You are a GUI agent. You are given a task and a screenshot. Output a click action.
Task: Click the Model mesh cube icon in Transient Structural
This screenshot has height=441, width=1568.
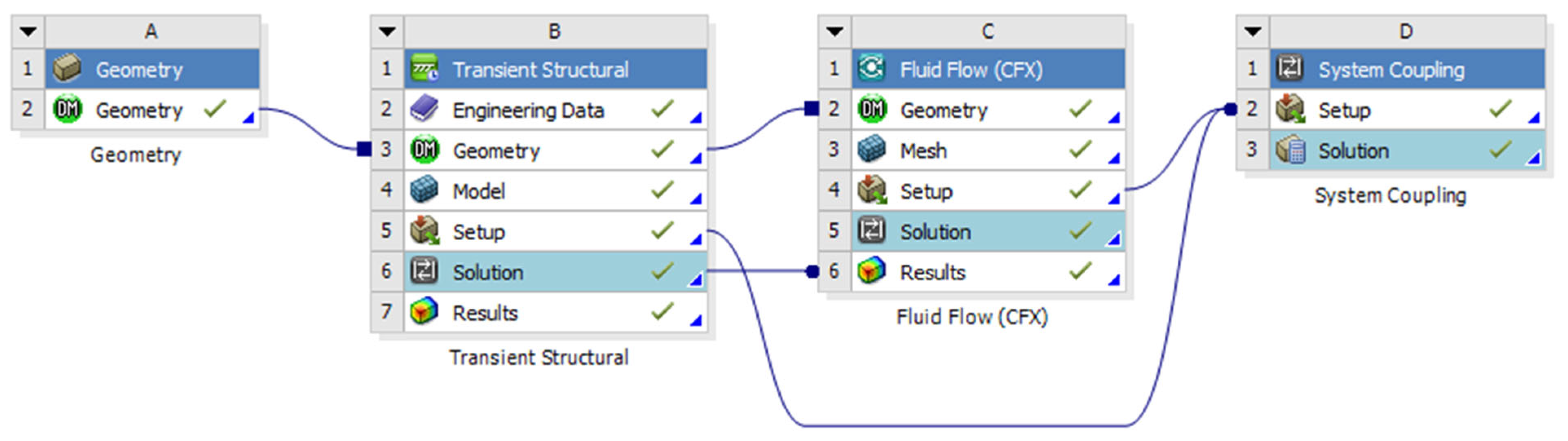point(424,191)
